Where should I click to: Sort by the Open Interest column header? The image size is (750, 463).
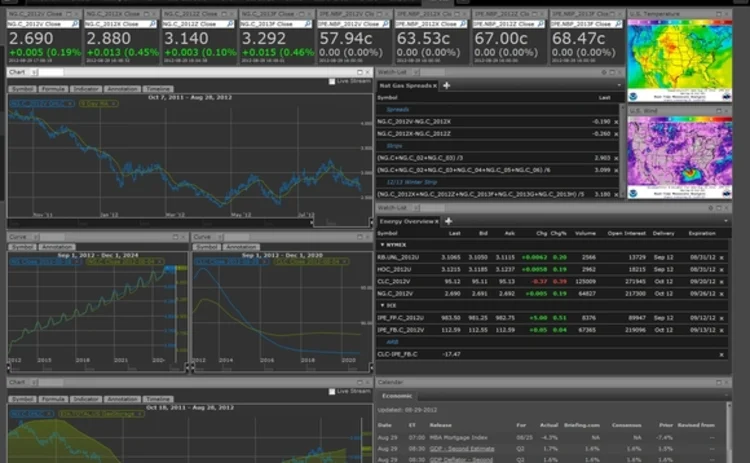click(x=627, y=233)
